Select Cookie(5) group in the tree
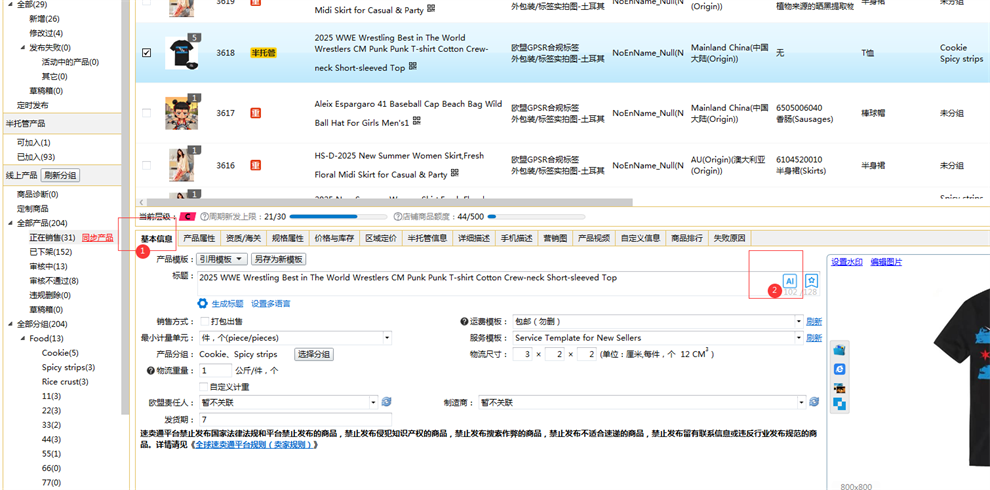 pyautogui.click(x=60, y=353)
